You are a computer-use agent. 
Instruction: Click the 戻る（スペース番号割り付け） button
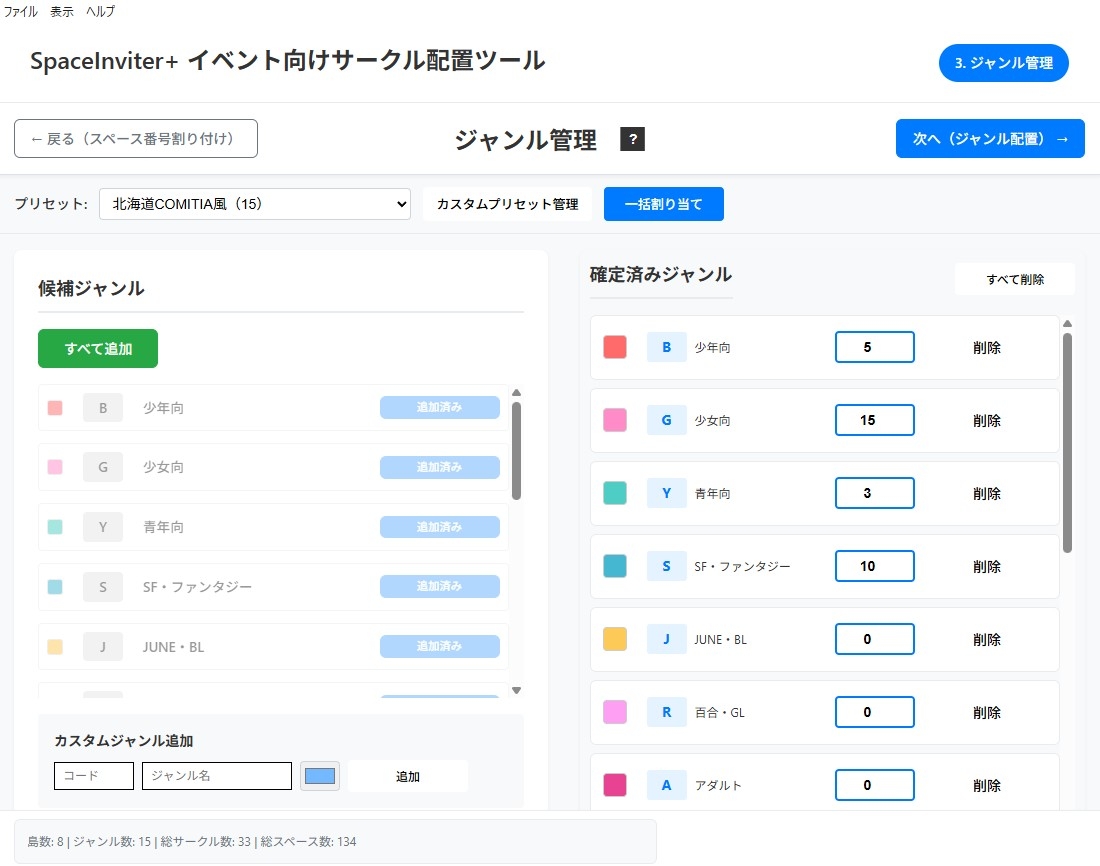(136, 139)
